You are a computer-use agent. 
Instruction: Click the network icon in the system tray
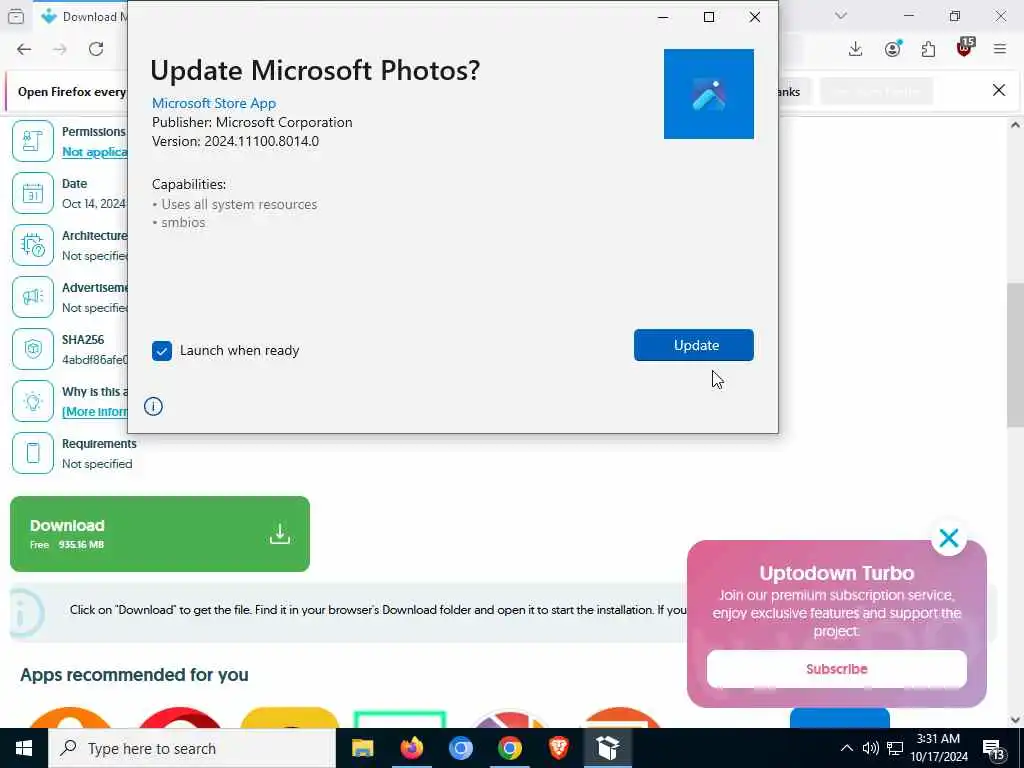point(895,748)
